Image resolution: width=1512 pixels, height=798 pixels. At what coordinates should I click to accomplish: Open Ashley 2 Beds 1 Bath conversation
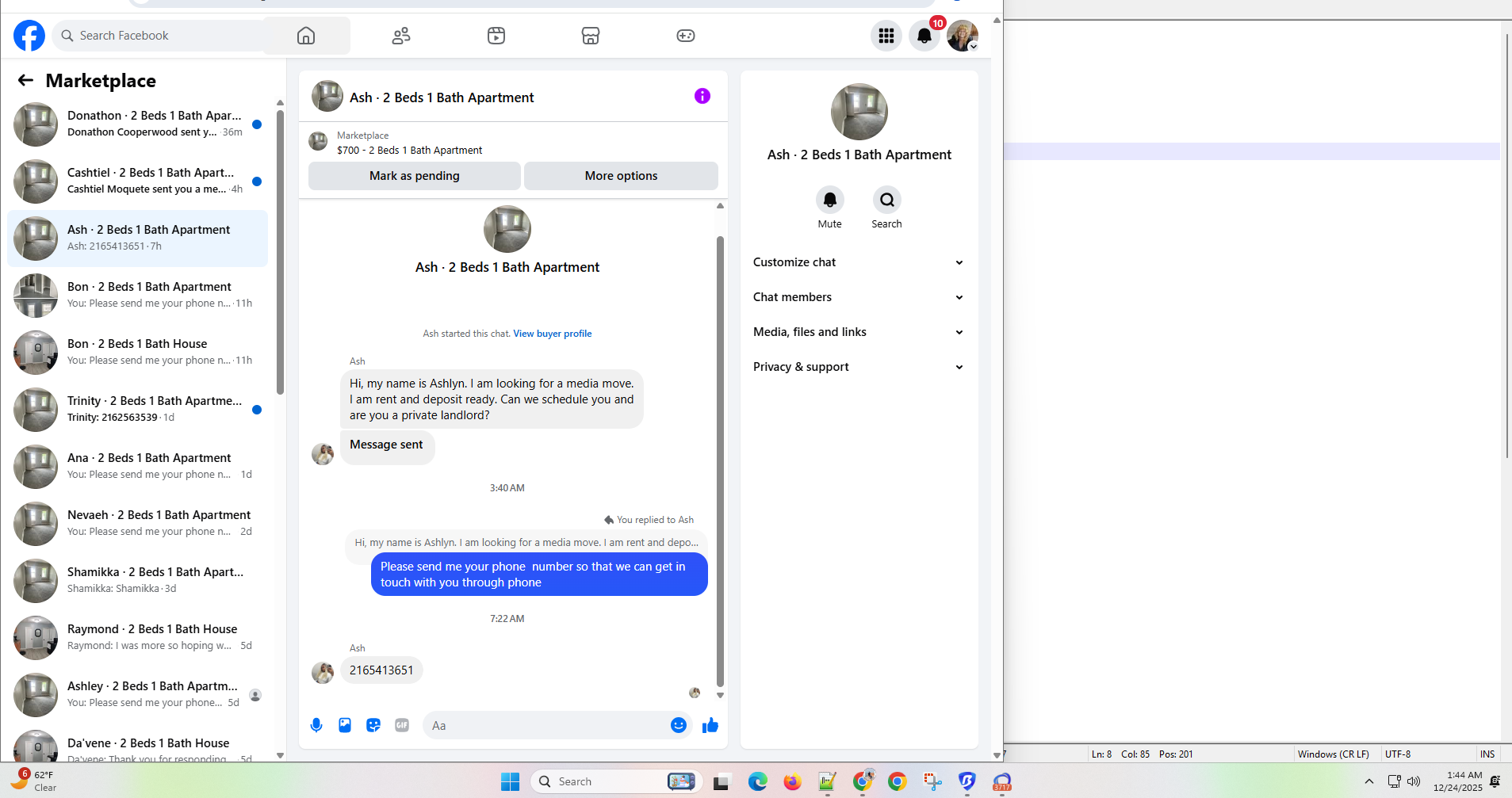(x=138, y=695)
